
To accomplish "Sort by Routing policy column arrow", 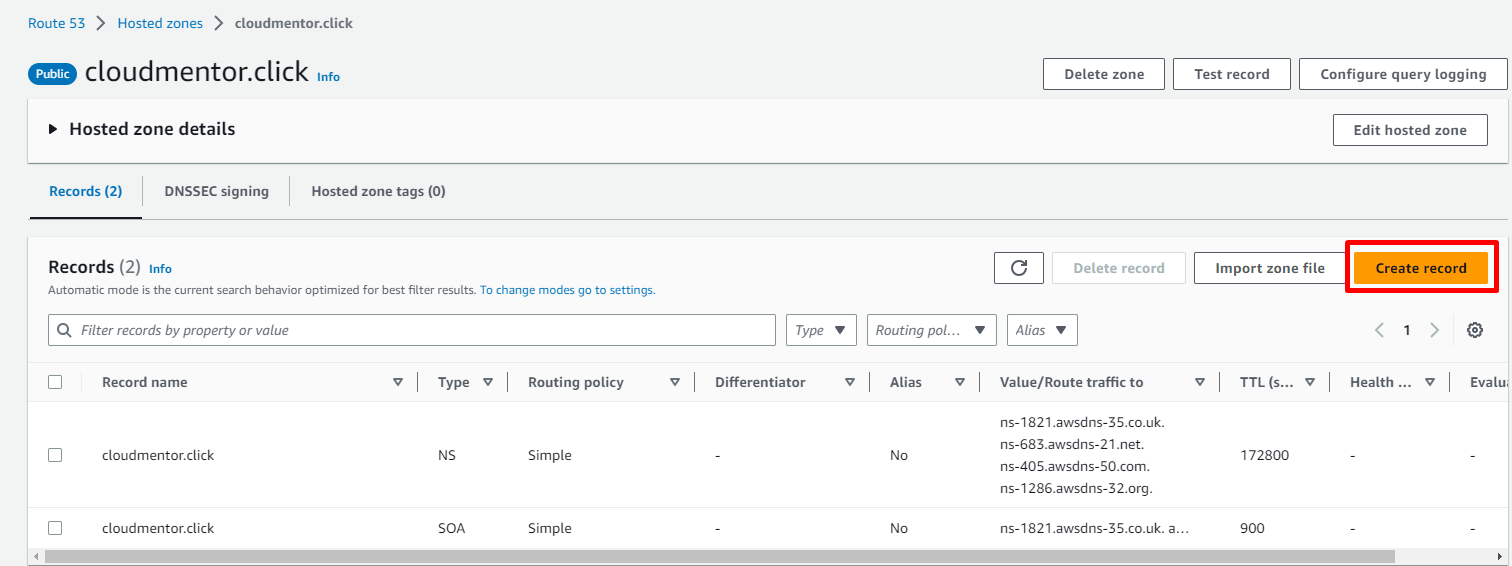I will 675,382.
